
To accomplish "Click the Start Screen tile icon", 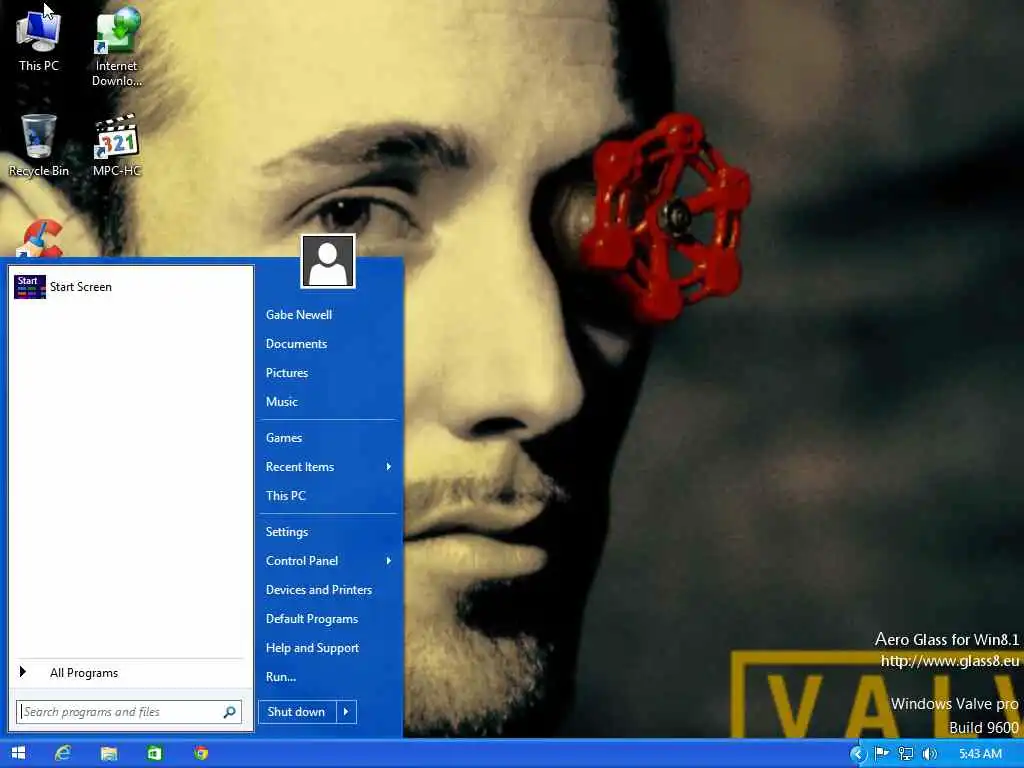I will click(x=29, y=287).
